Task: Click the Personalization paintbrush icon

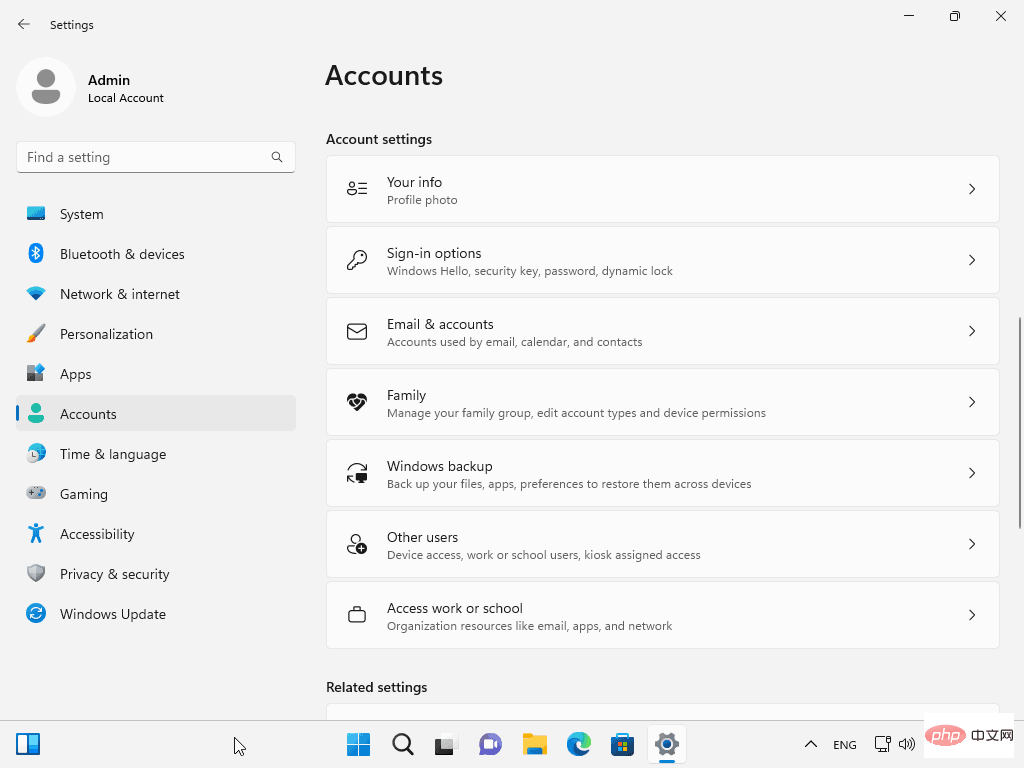Action: click(x=36, y=334)
